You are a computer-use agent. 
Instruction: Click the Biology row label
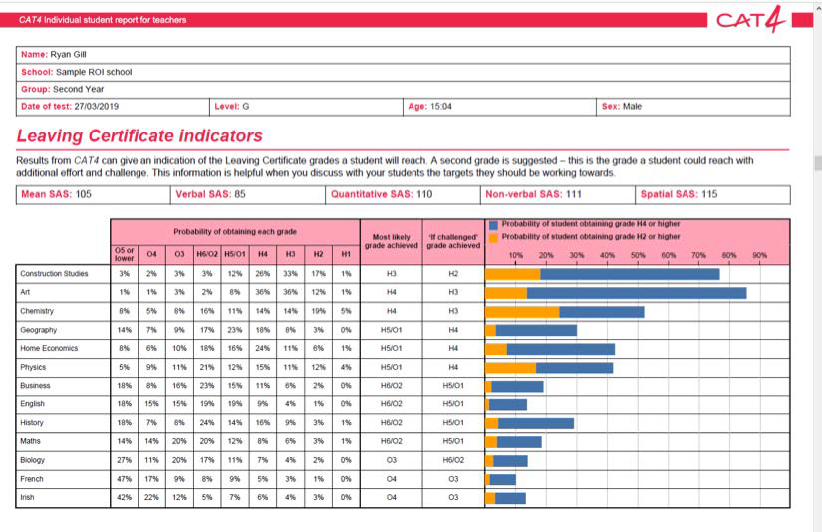tap(32, 460)
